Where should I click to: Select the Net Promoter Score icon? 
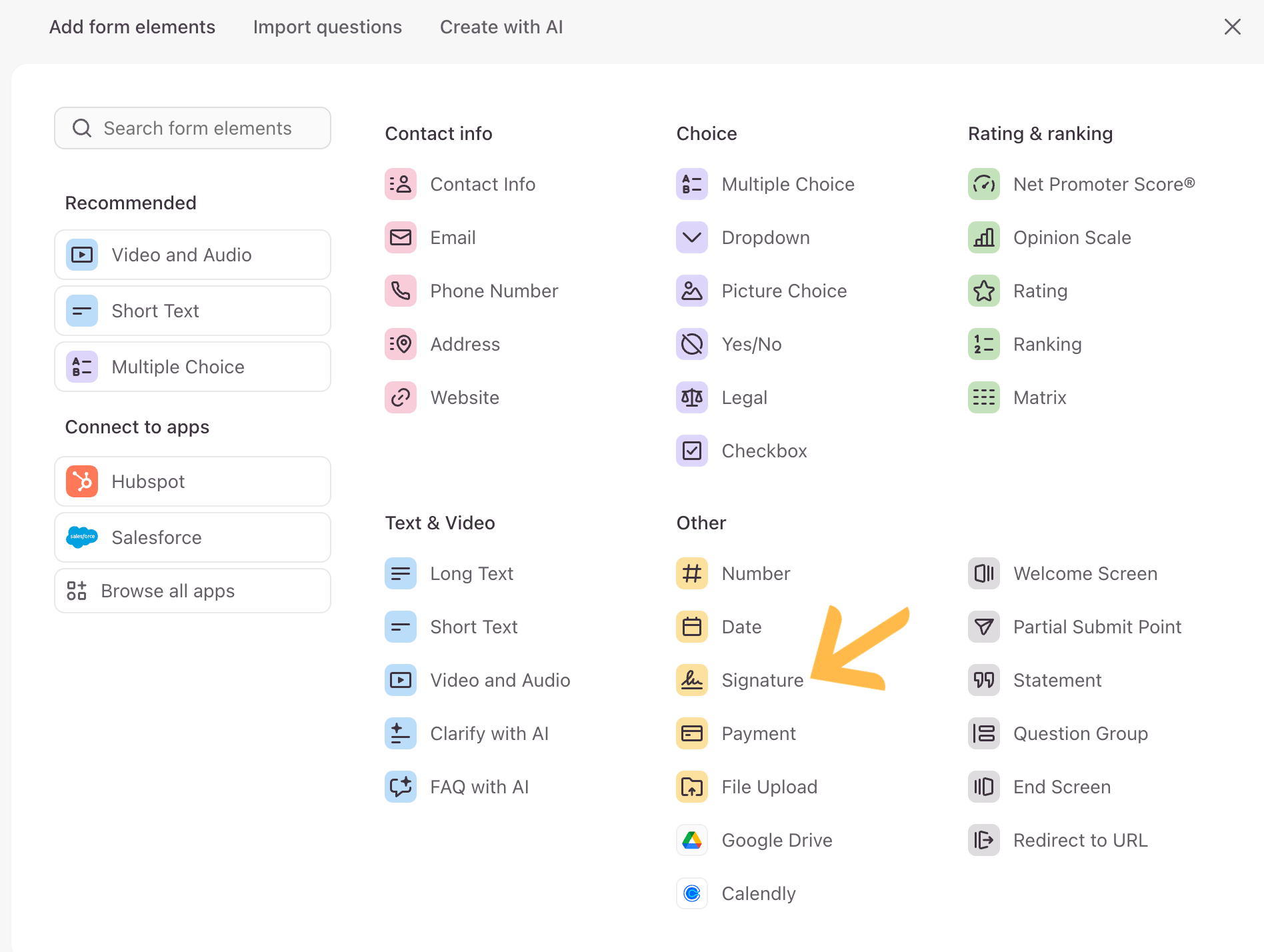pyautogui.click(x=983, y=184)
